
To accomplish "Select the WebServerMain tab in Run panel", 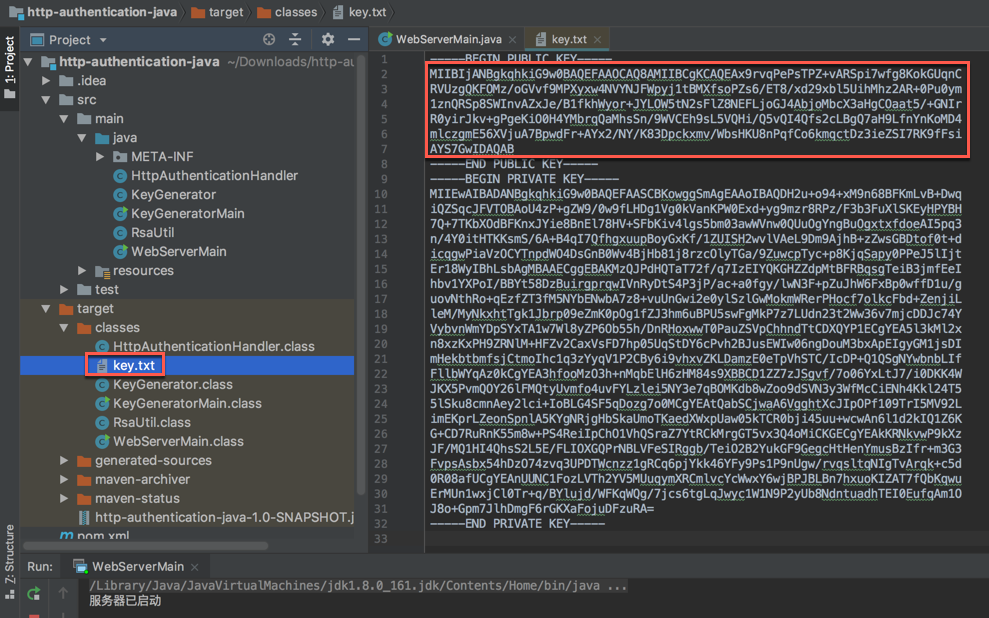I will point(137,566).
